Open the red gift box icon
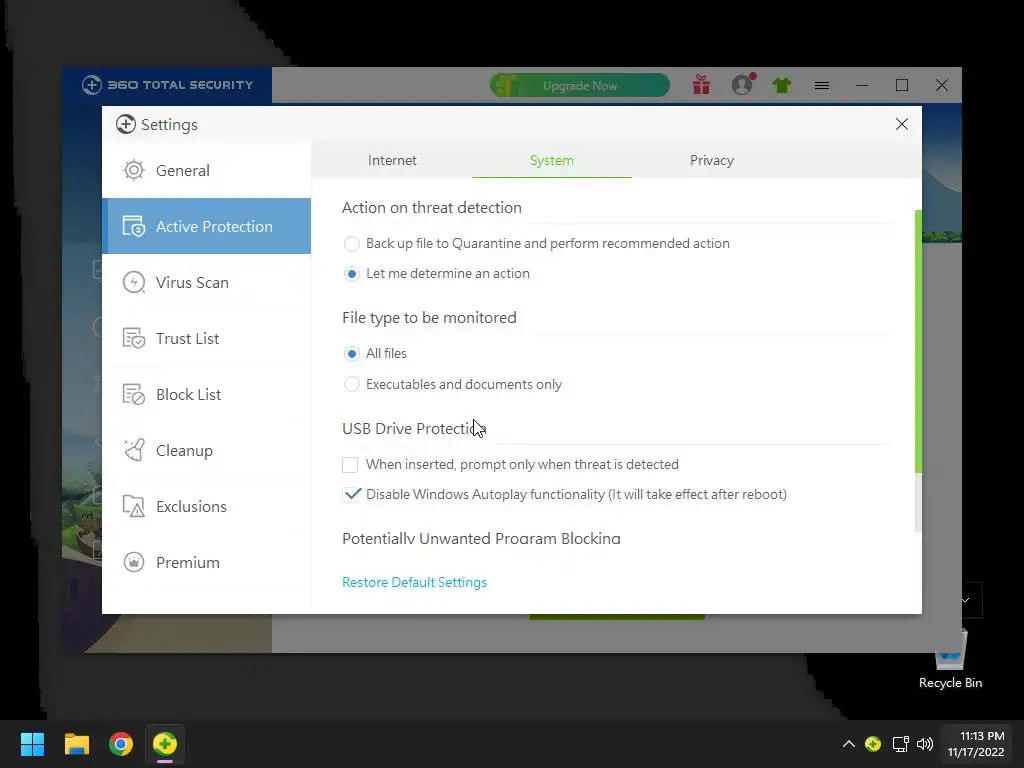Screen dimensions: 1024x768 click(701, 85)
